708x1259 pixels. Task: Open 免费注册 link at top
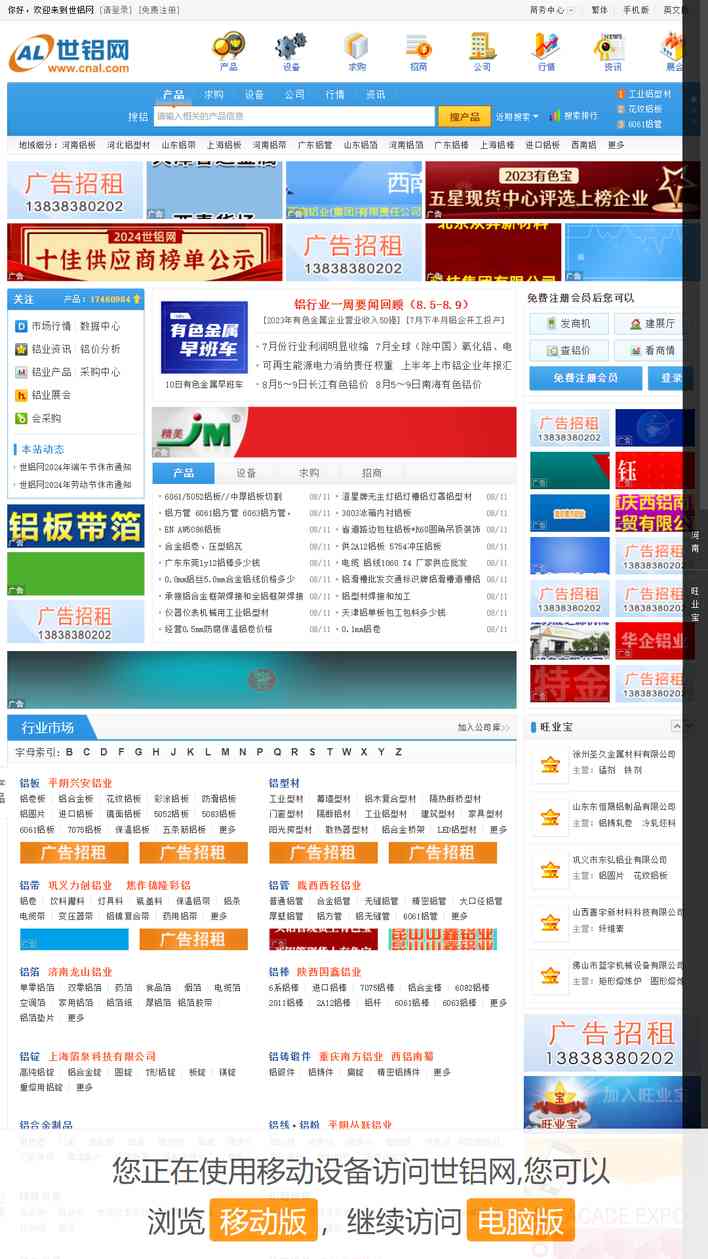pos(158,10)
